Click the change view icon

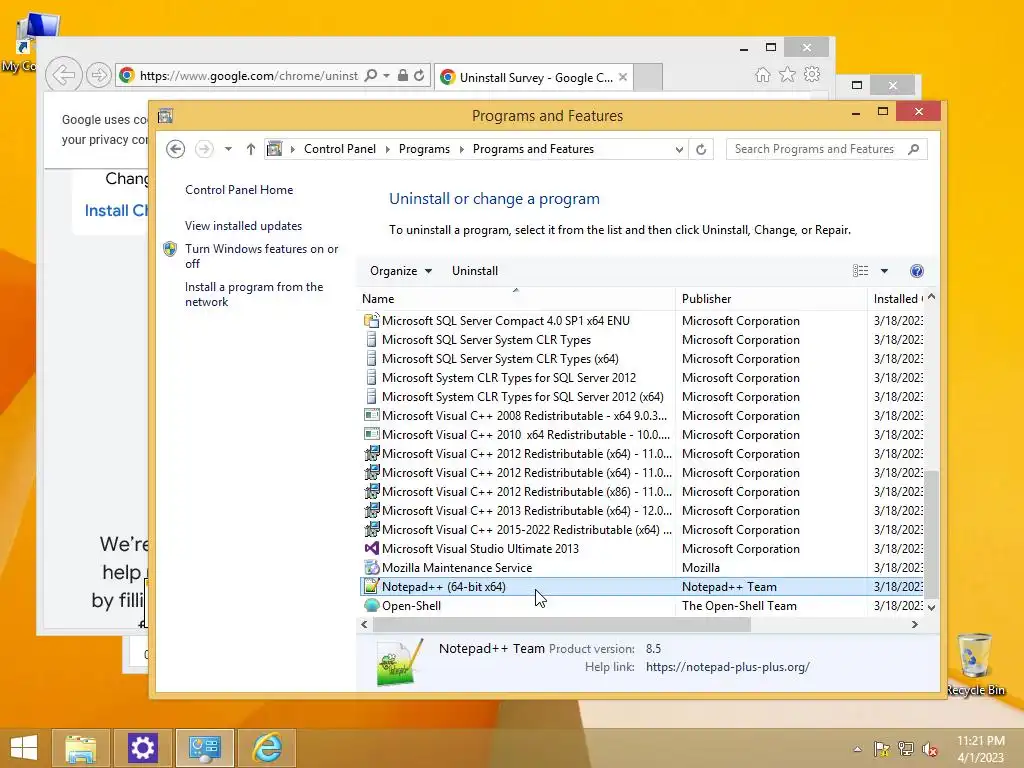point(861,271)
